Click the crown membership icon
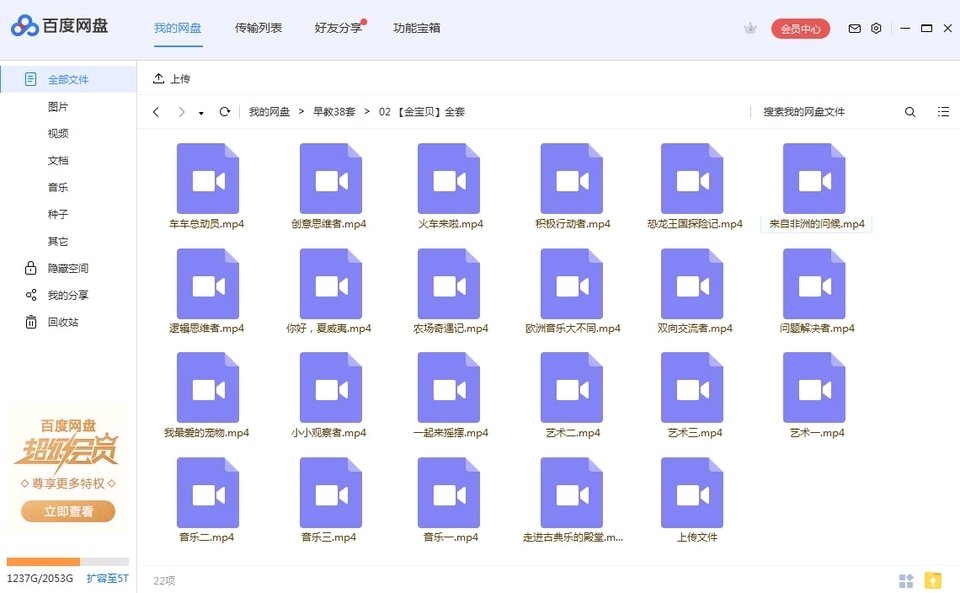This screenshot has height=593, width=960. pos(750,28)
